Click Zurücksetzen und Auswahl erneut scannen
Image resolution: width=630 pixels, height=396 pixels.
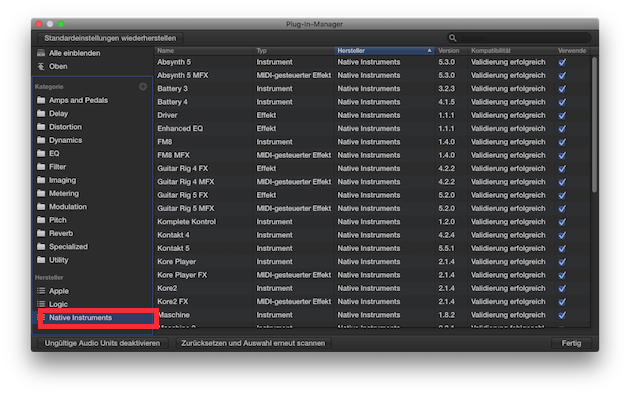[x=253, y=343]
